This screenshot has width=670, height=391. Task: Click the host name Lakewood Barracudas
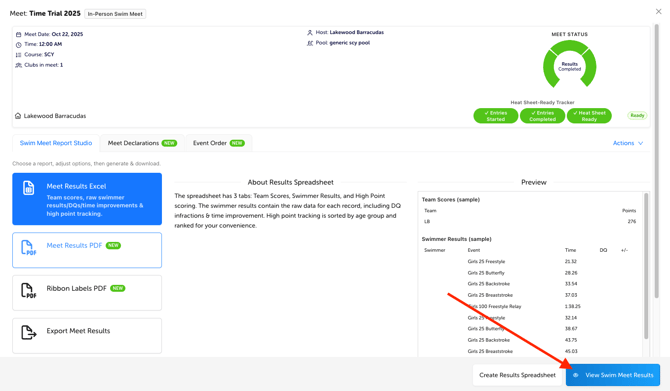(x=356, y=32)
